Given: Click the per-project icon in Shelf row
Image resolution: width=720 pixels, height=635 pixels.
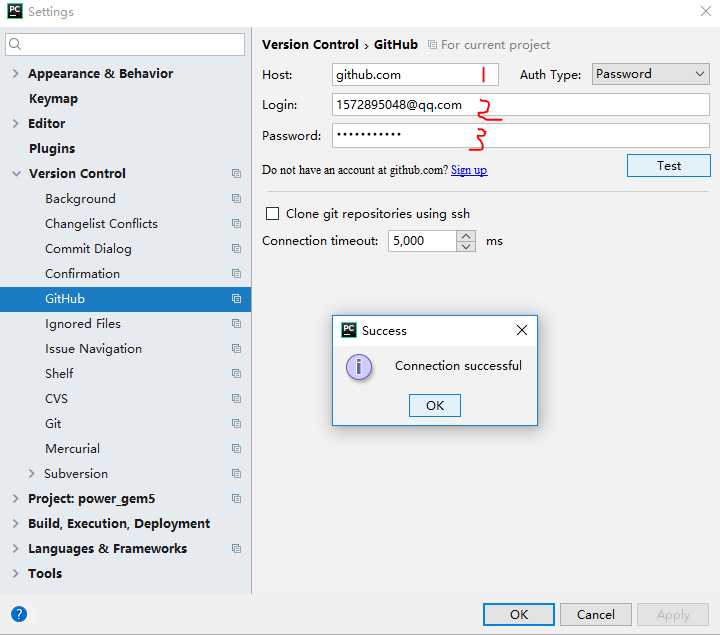Looking at the screenshot, I should 236,373.
